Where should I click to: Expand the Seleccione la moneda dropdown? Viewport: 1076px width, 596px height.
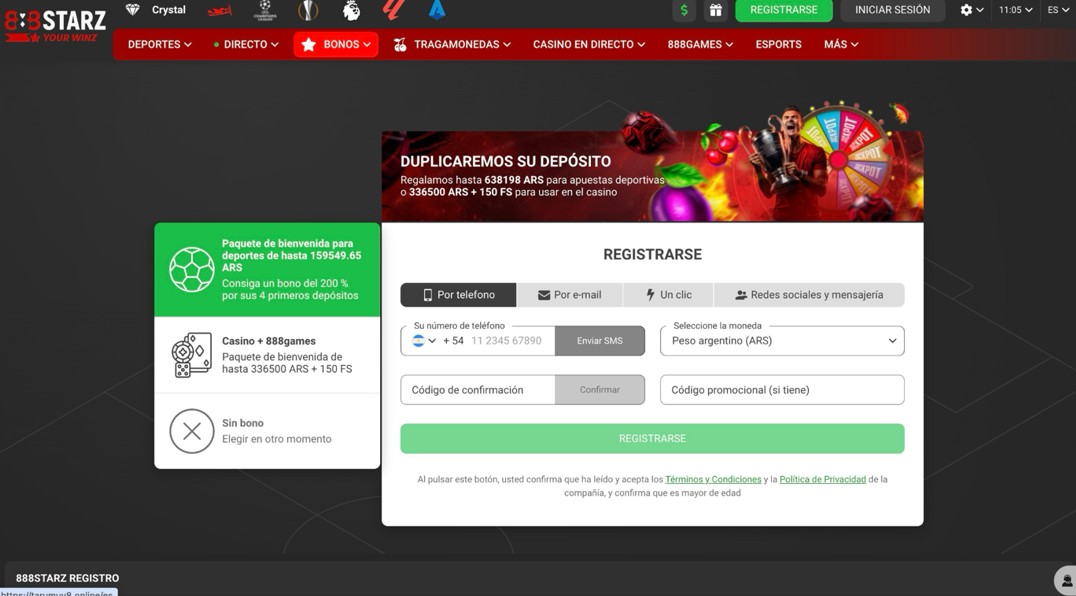782,341
